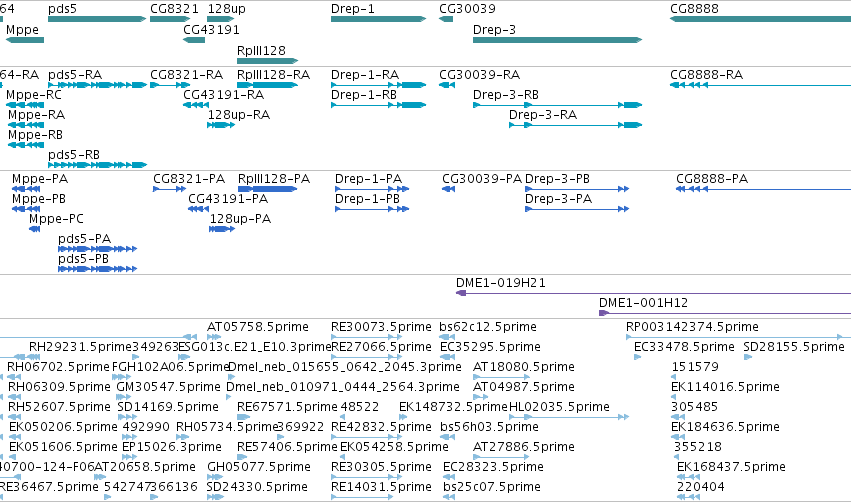
Task: Click the bs62c12.5prime EST label
Action: coord(488,327)
